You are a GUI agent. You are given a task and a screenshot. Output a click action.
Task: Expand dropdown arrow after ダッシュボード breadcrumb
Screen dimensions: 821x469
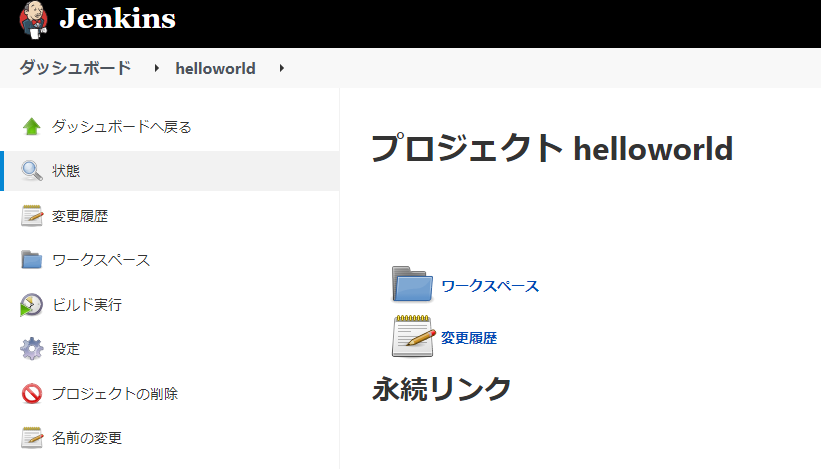coord(156,68)
